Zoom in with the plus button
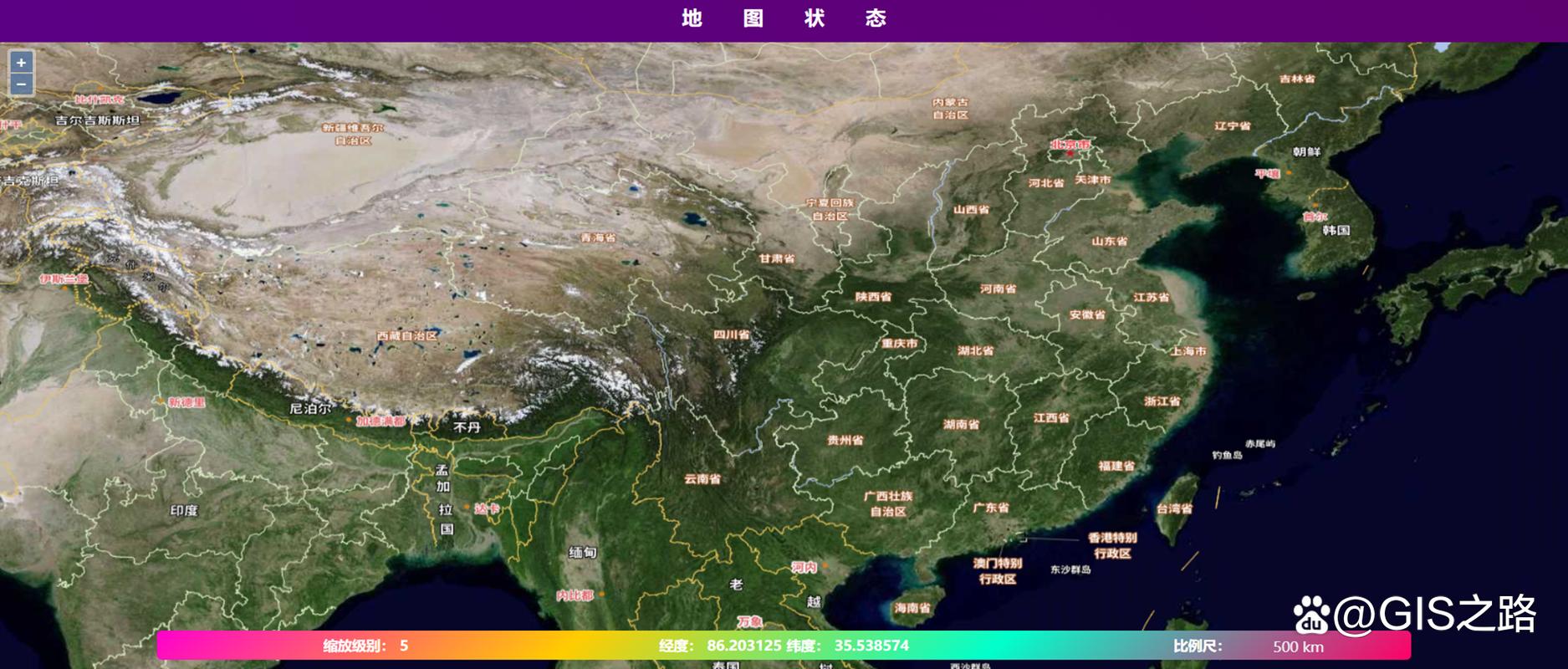 pyautogui.click(x=21, y=62)
